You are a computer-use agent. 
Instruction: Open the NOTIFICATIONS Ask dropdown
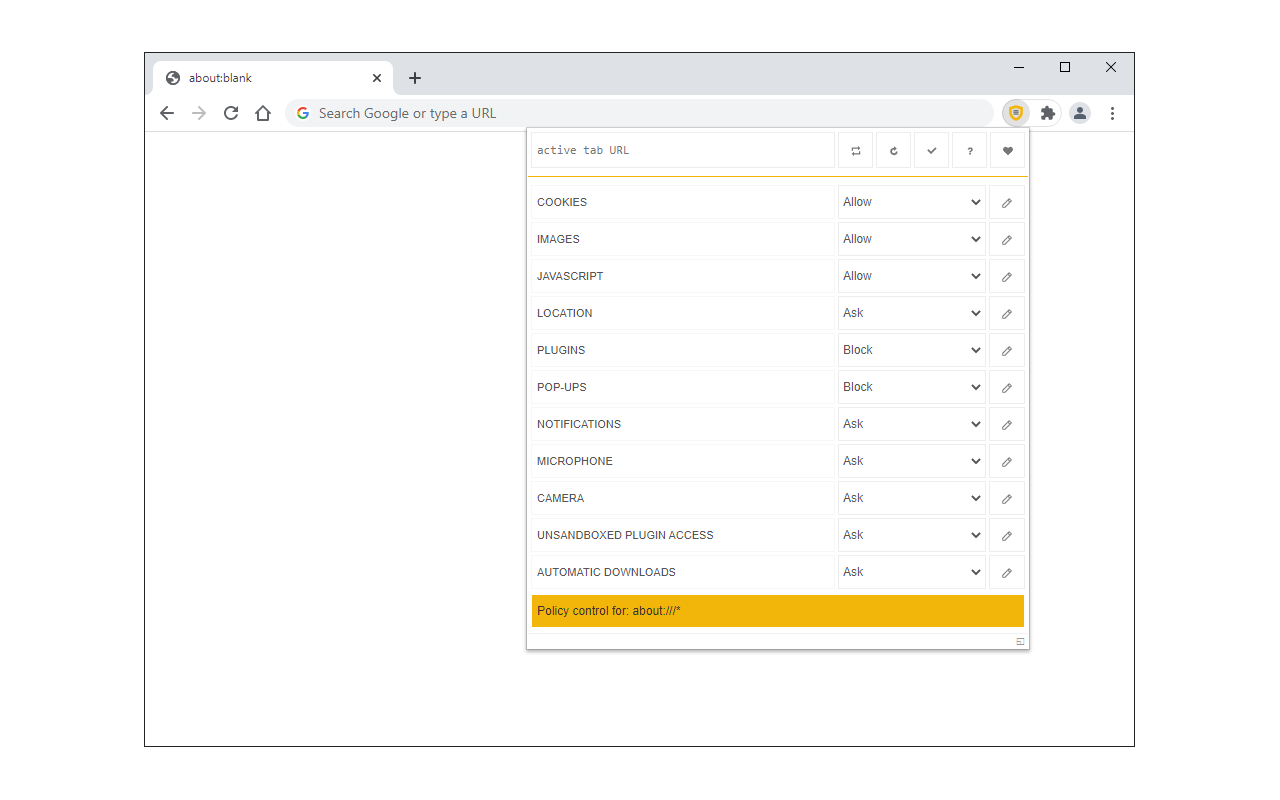coord(912,424)
